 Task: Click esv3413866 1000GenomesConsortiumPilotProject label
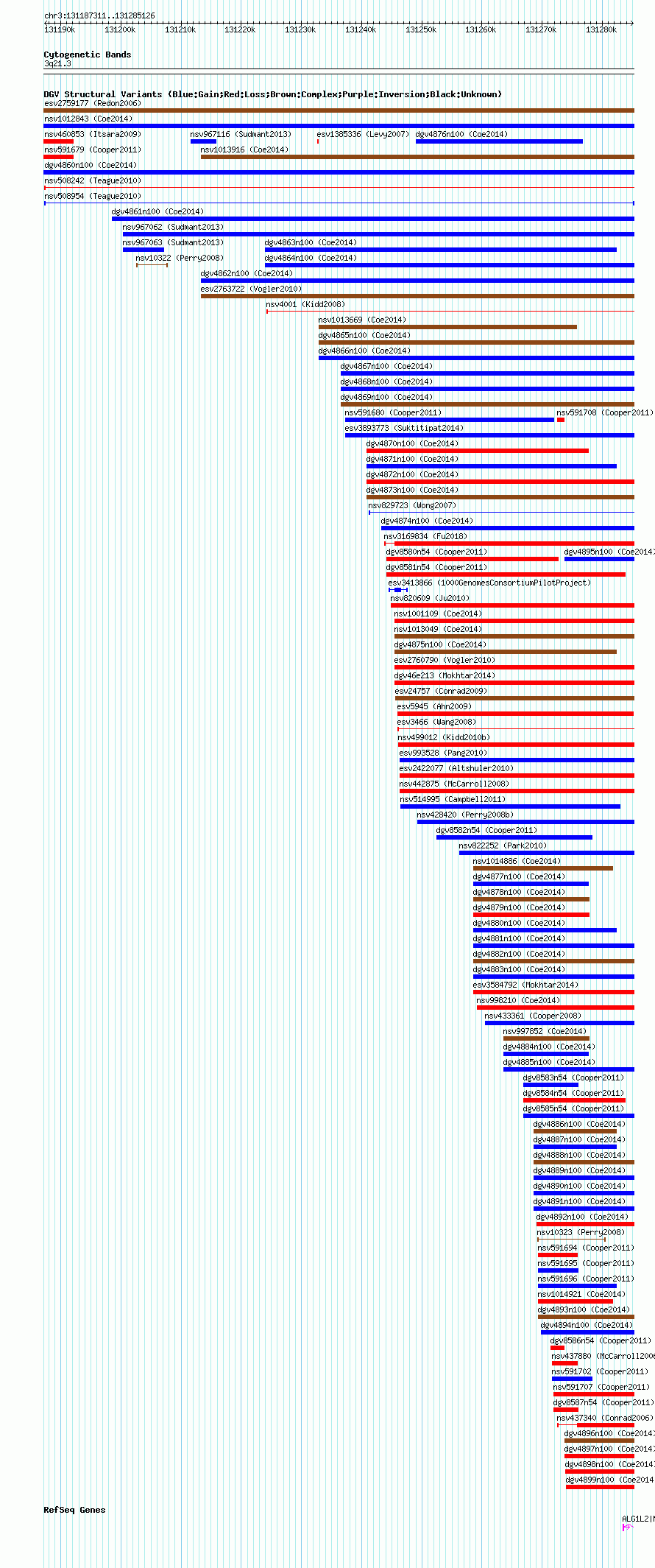(489, 583)
